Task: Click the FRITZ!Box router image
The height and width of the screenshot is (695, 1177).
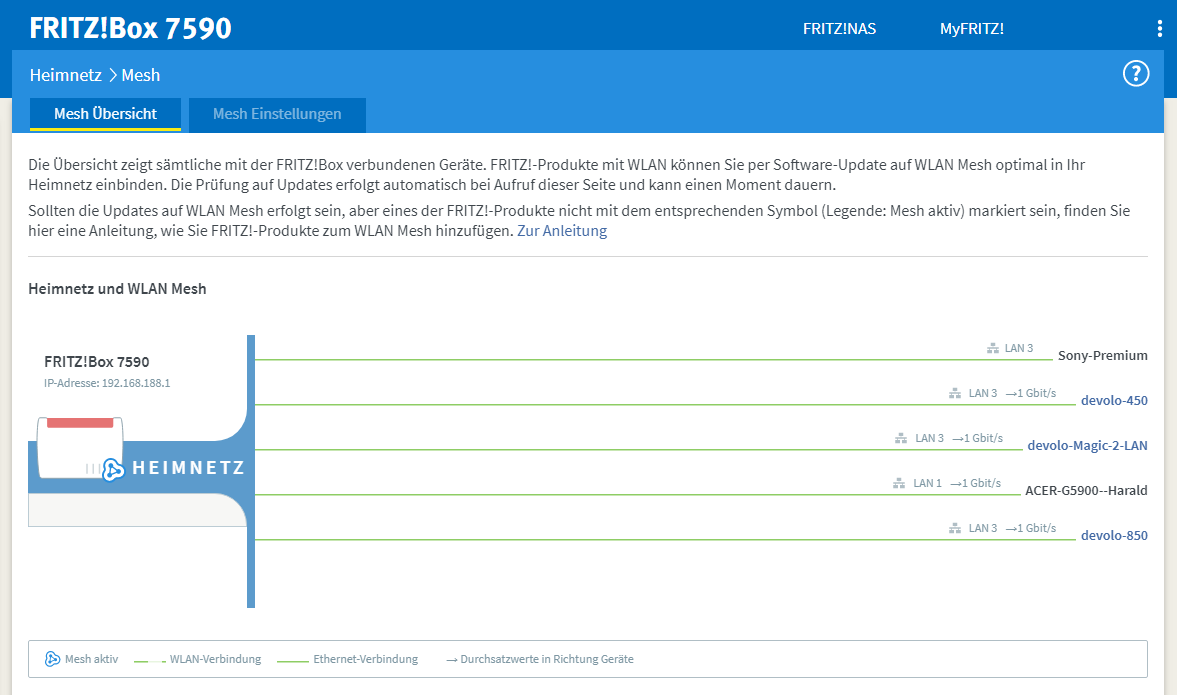Action: click(80, 448)
